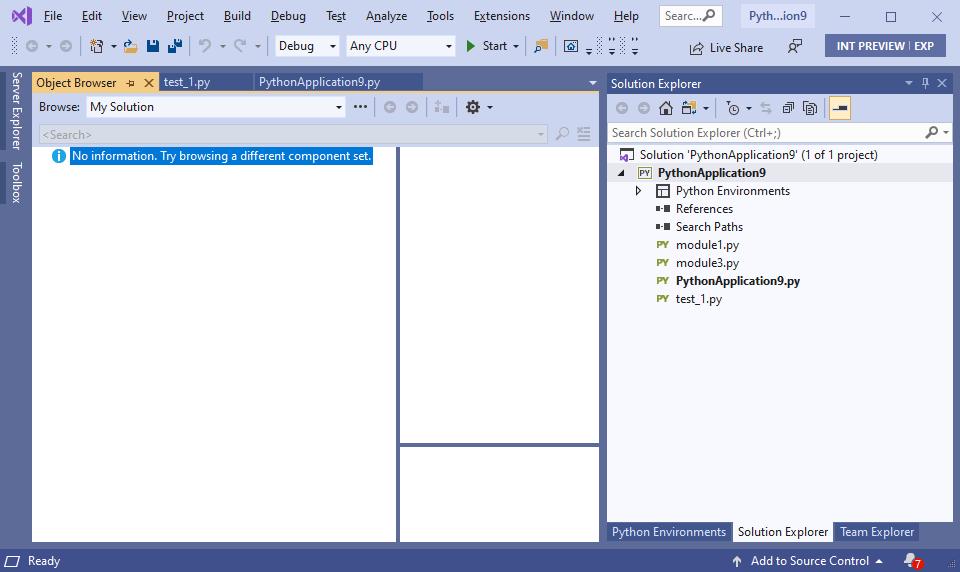Click the Object Browser search magnifier icon
The image size is (960, 572).
coord(562,134)
